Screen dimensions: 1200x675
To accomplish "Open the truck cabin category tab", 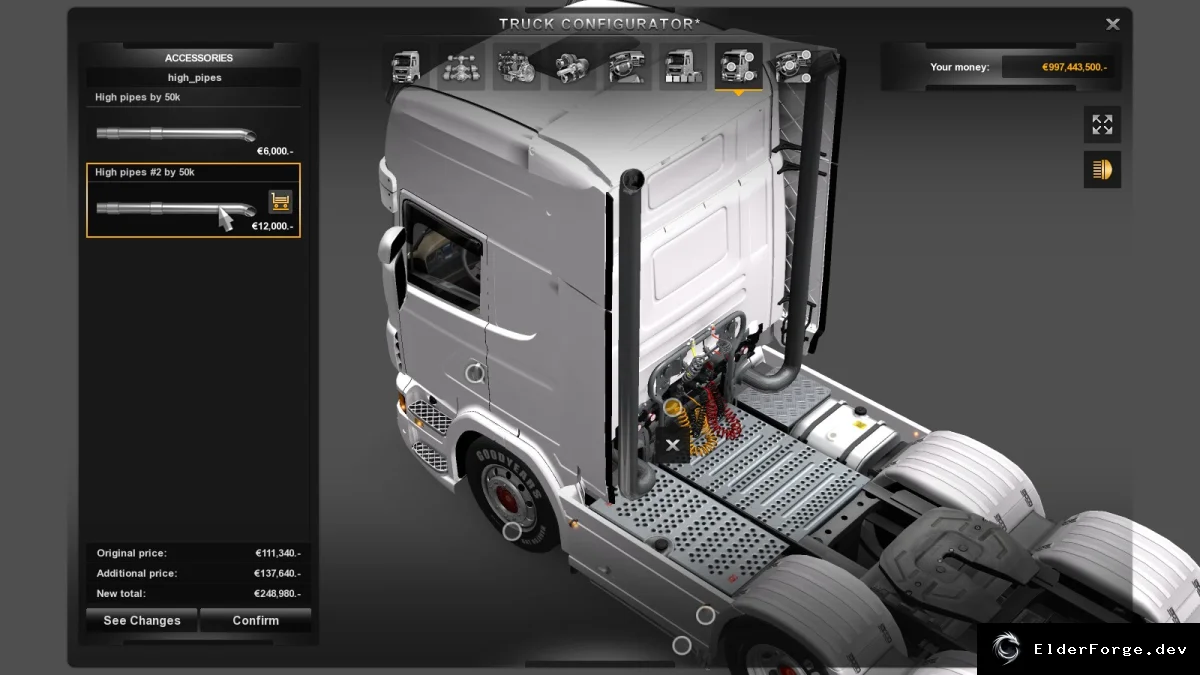I will (x=405, y=67).
